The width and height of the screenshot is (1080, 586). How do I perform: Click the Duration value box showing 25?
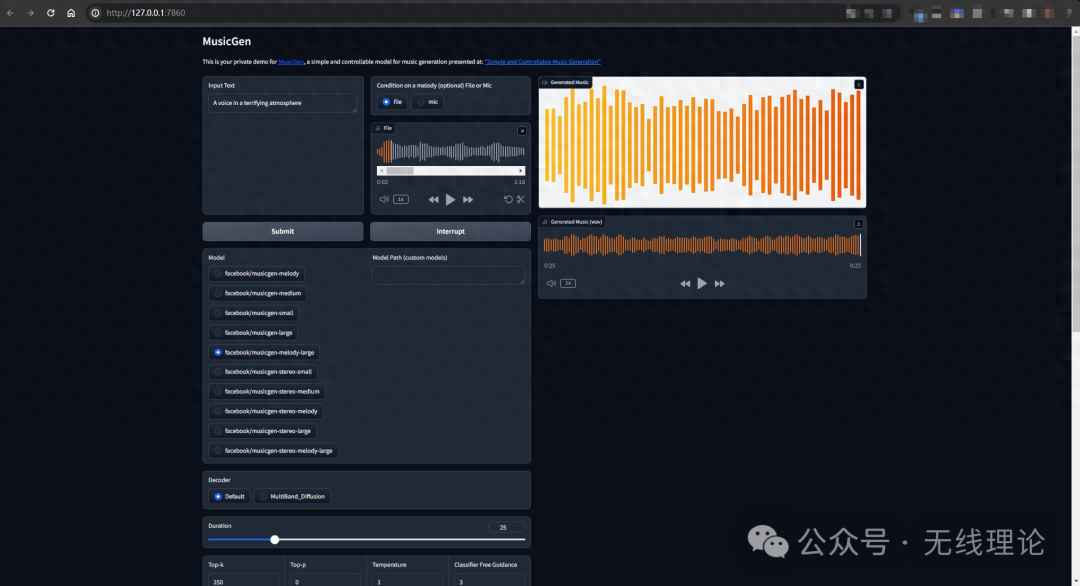tap(506, 527)
